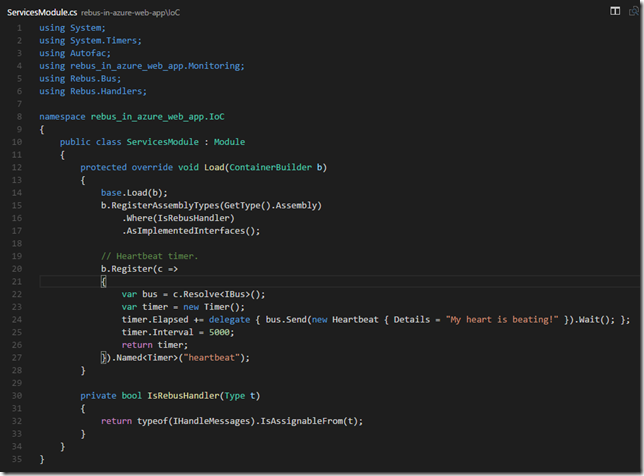
Task: Click the "heartbeat" string literal
Action: click(x=211, y=358)
